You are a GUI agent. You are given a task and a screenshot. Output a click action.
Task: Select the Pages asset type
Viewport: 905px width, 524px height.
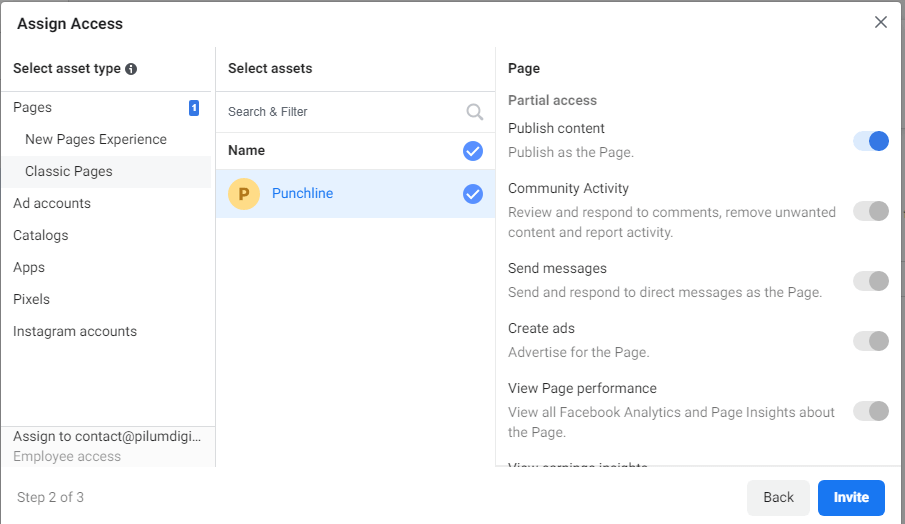[33, 108]
